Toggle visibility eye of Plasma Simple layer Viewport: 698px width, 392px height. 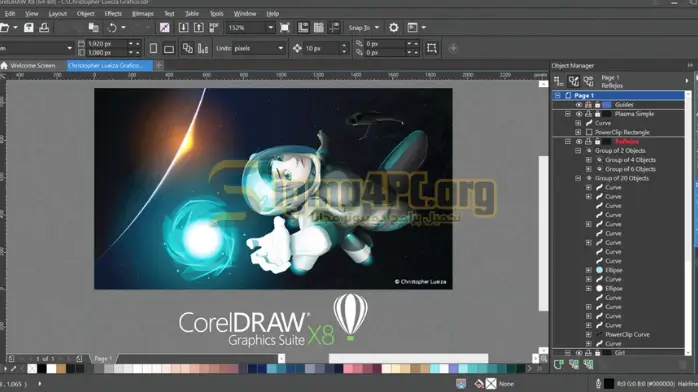(579, 114)
